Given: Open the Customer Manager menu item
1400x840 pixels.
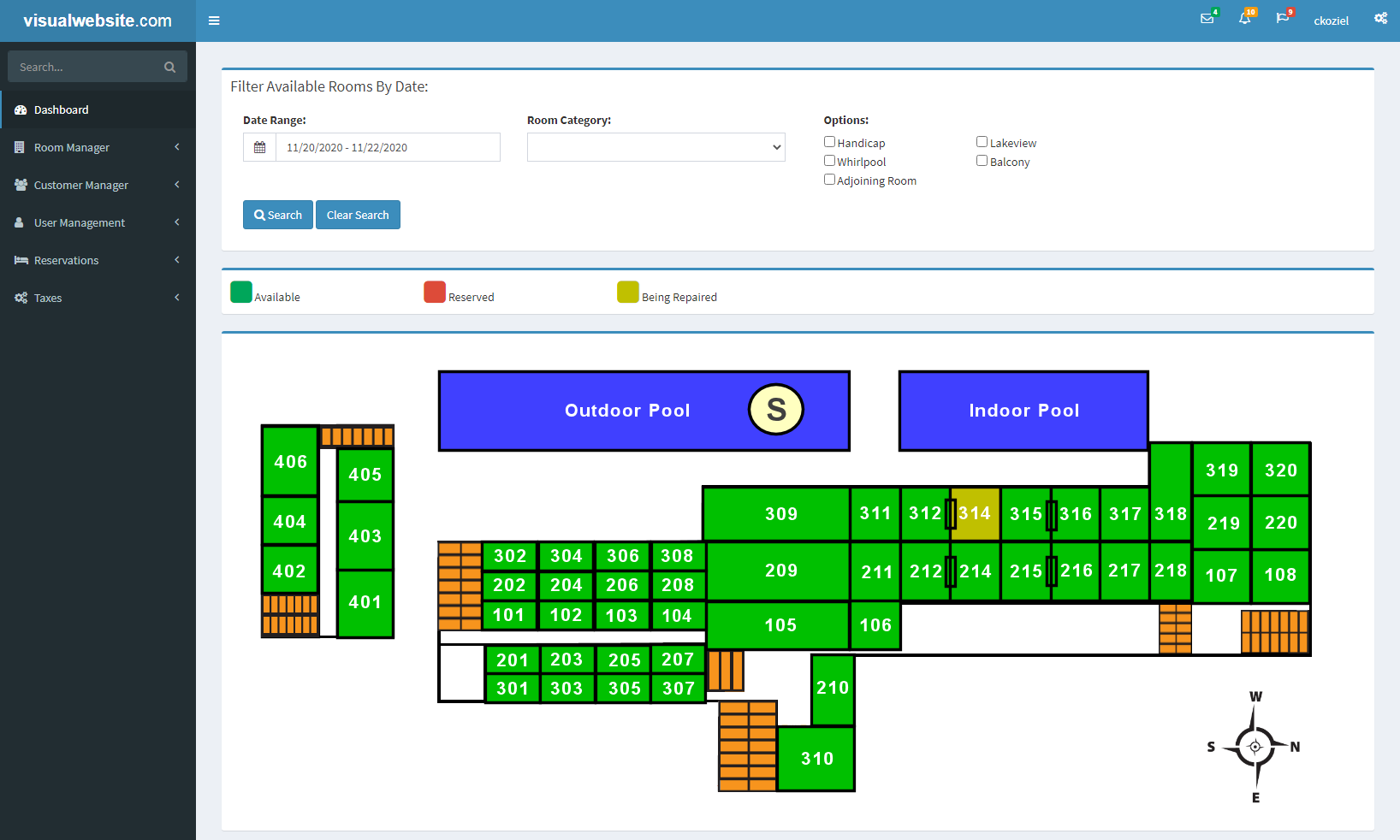Looking at the screenshot, I should (81, 185).
